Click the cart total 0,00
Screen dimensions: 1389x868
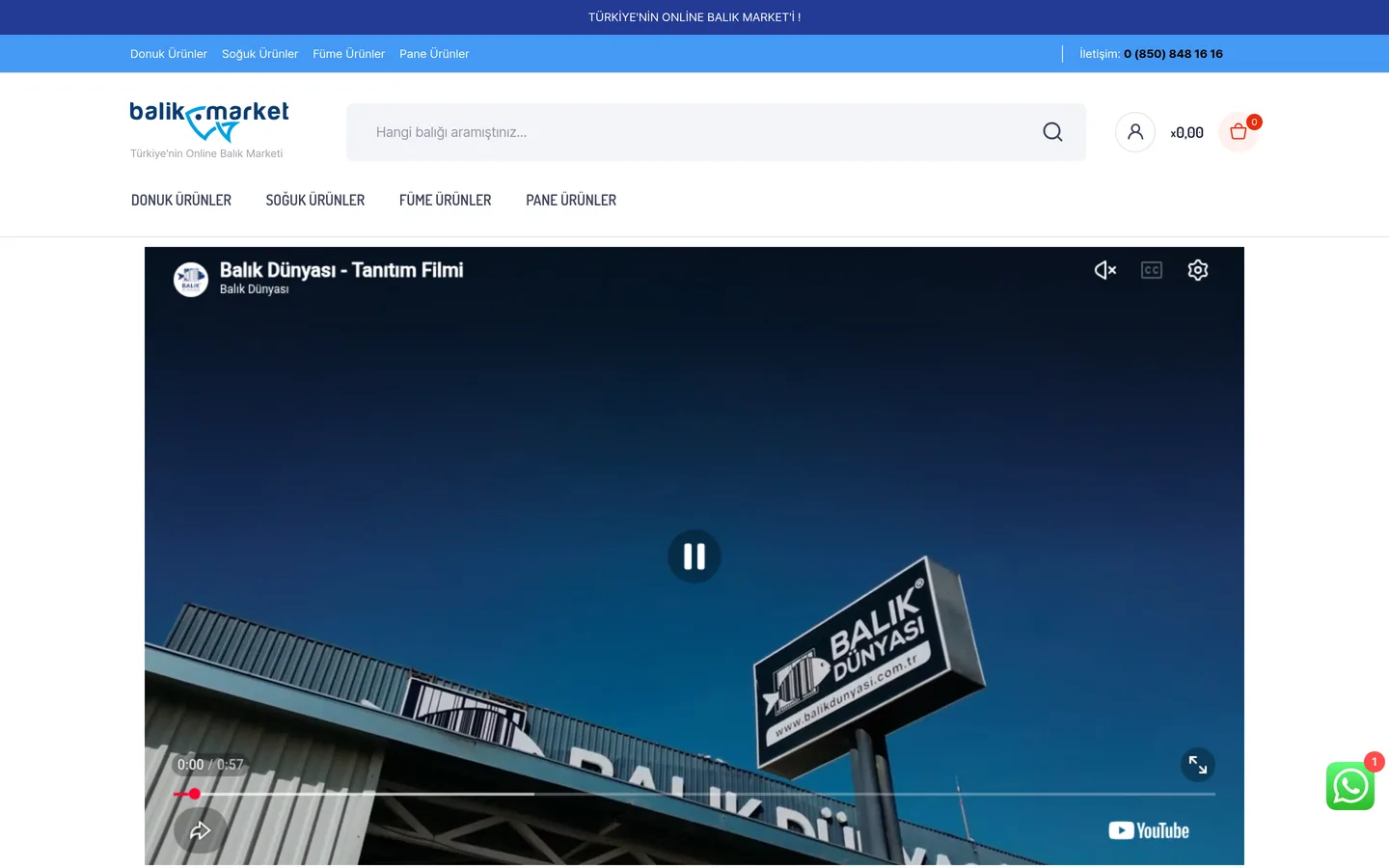1187,133
